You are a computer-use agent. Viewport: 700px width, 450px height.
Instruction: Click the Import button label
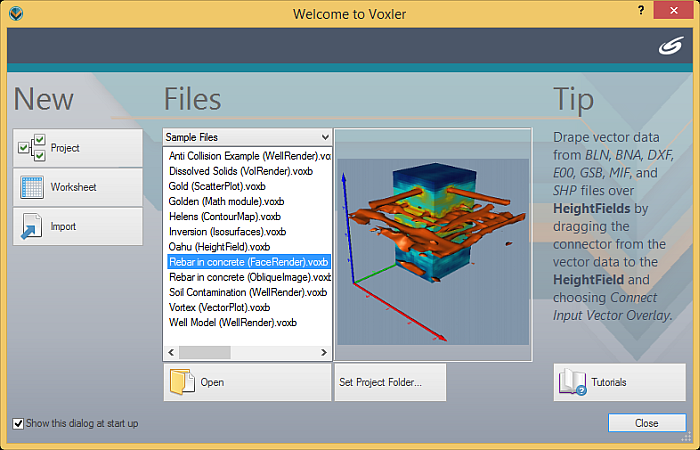63,226
